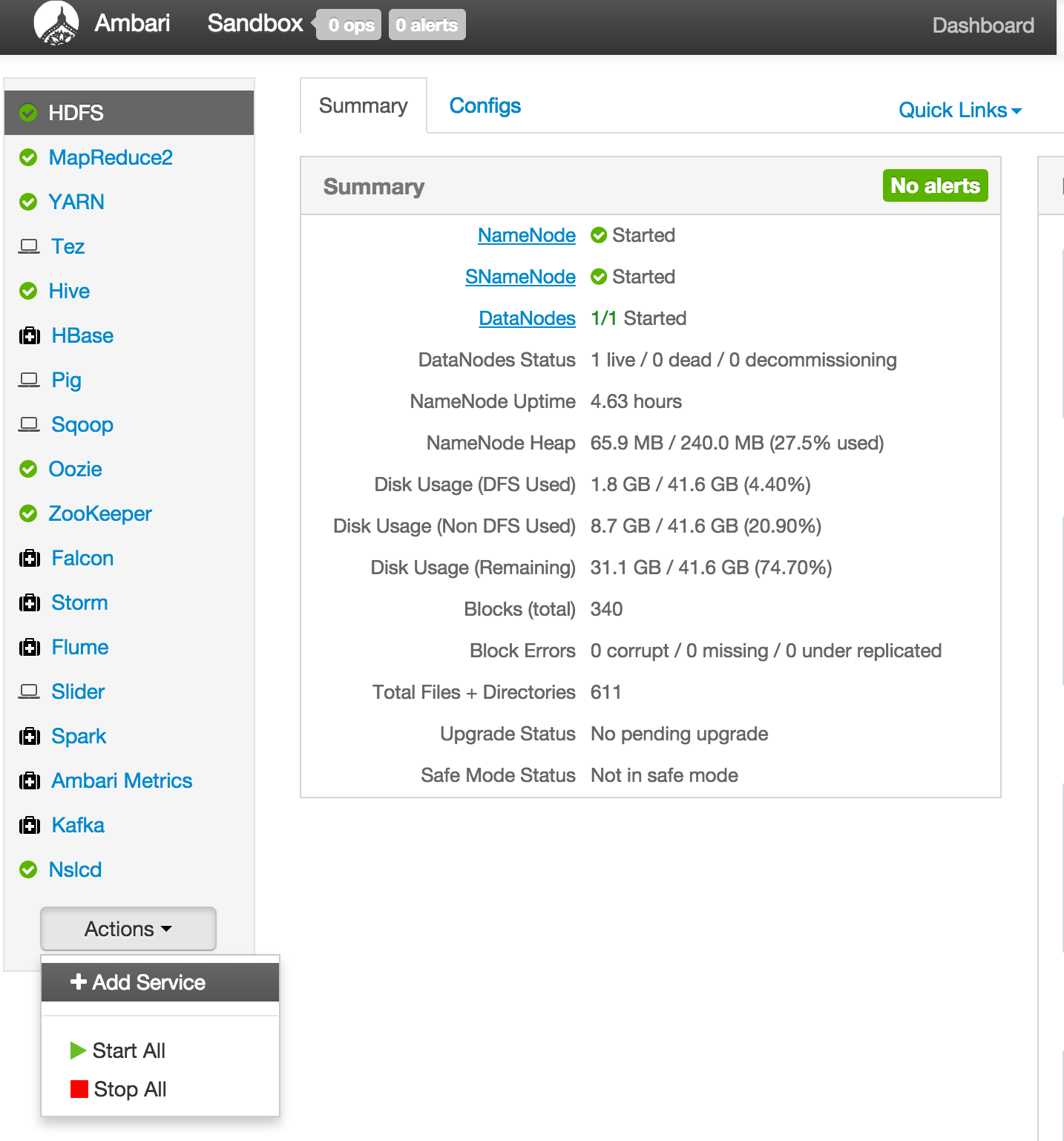Click the Sandbox cluster name
1064x1141 pixels.
tap(255, 23)
